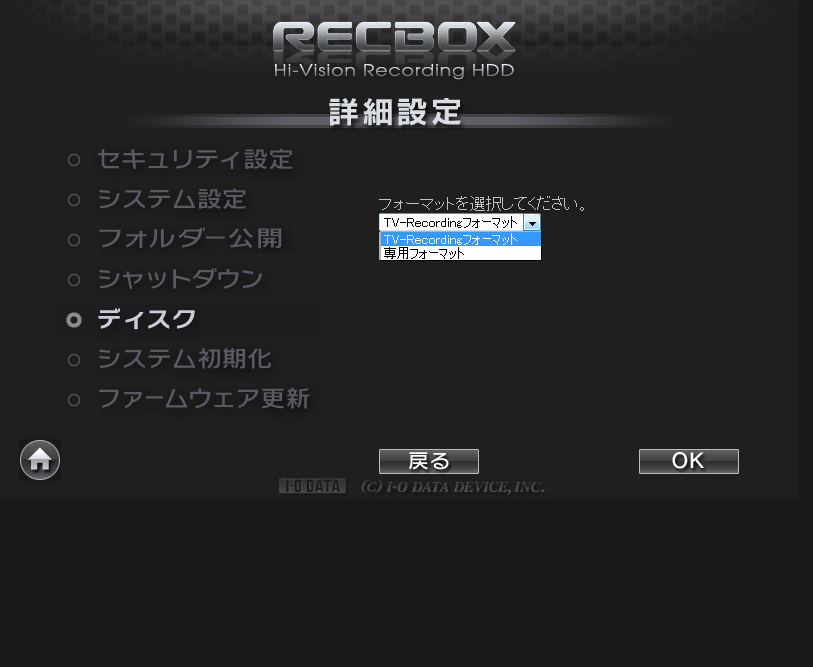Select the bullet beside ファームウェア更新
This screenshot has height=667, width=813.
pyautogui.click(x=74, y=400)
